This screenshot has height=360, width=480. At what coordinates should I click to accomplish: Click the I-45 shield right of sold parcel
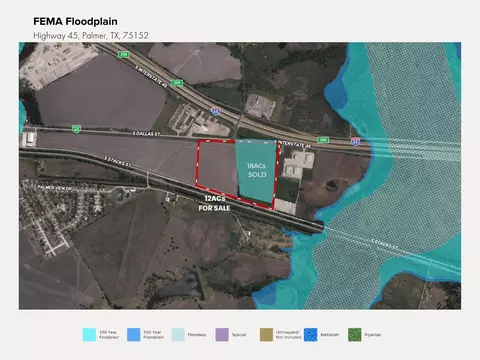click(x=355, y=141)
